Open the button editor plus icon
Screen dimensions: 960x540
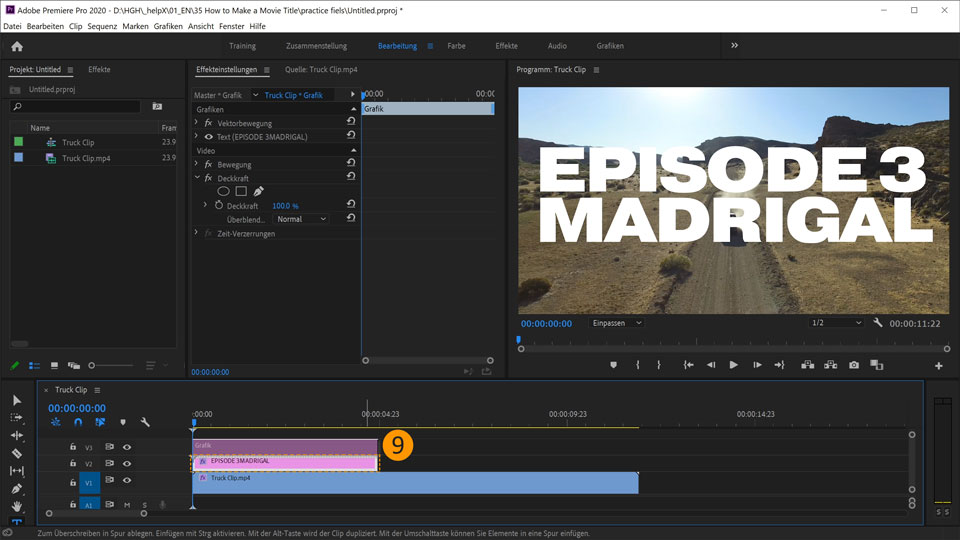point(939,366)
